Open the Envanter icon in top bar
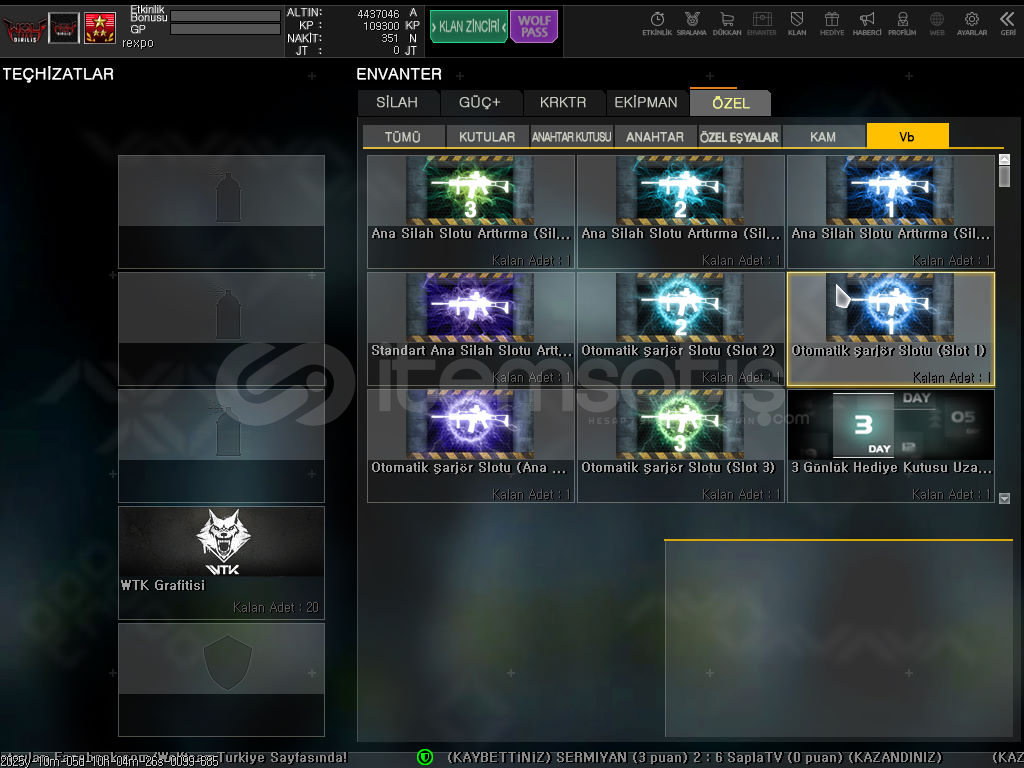This screenshot has width=1024, height=768. (761, 24)
